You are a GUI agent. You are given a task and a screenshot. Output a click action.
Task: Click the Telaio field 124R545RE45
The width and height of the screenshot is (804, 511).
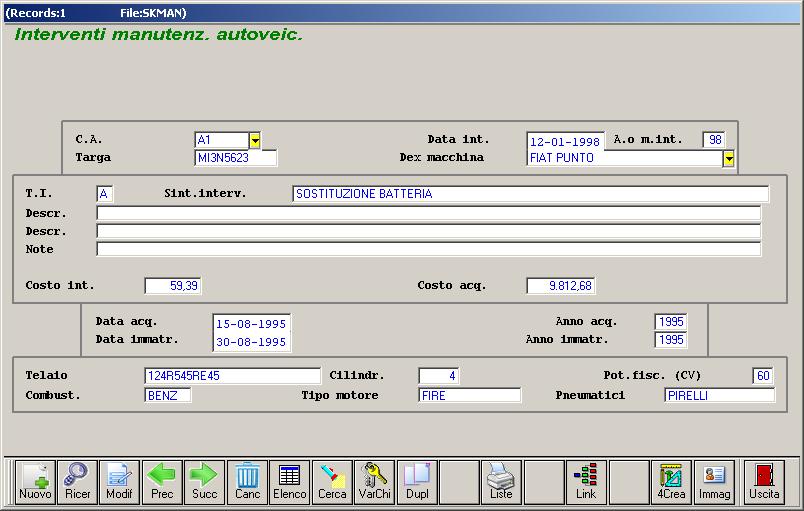tap(232, 375)
